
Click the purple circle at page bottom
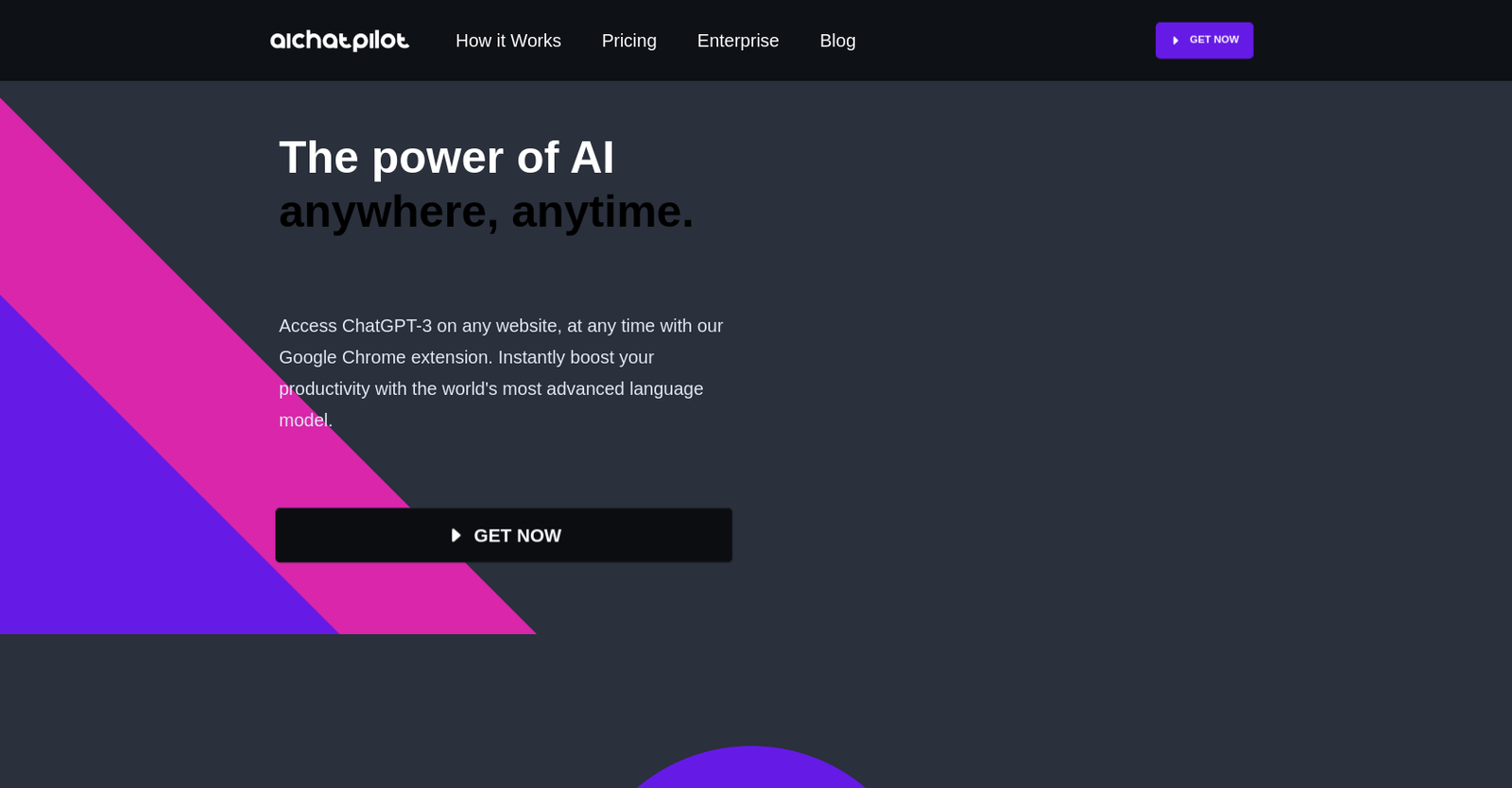click(x=751, y=768)
